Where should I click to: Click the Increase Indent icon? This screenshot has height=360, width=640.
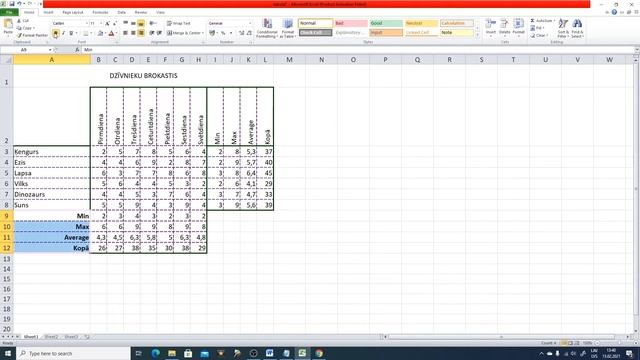tap(159, 33)
